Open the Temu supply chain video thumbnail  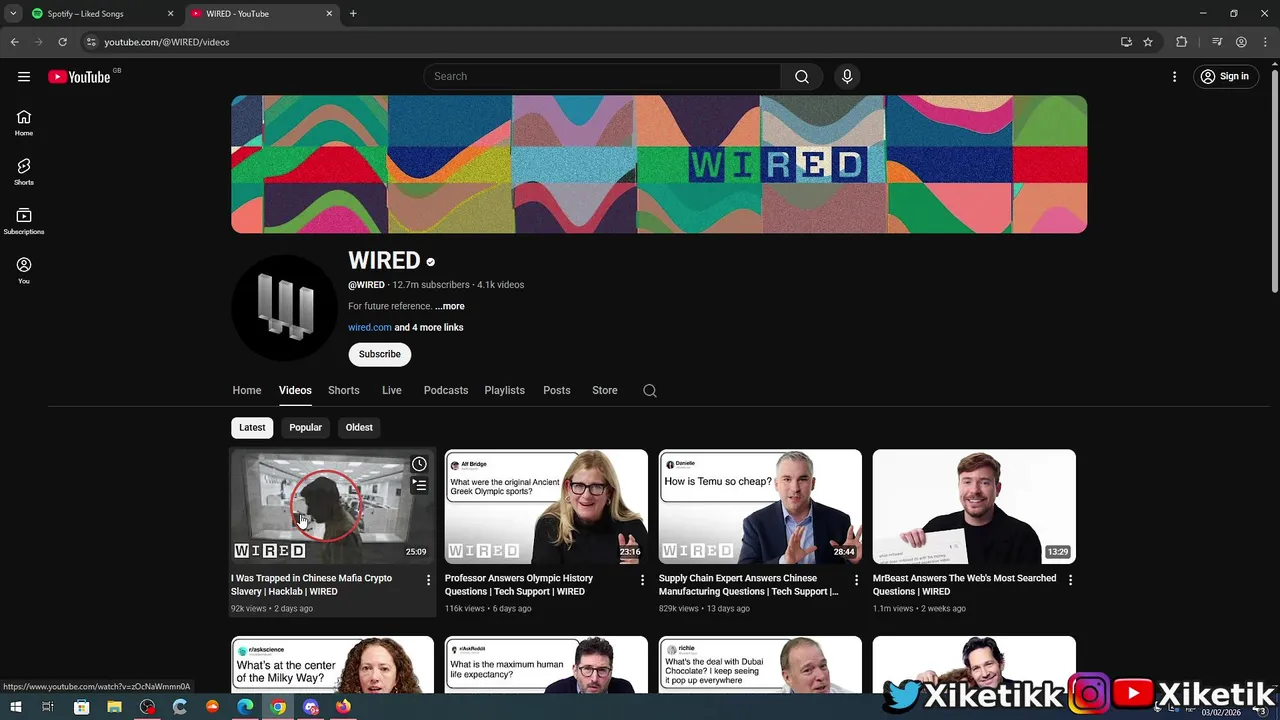(760, 507)
